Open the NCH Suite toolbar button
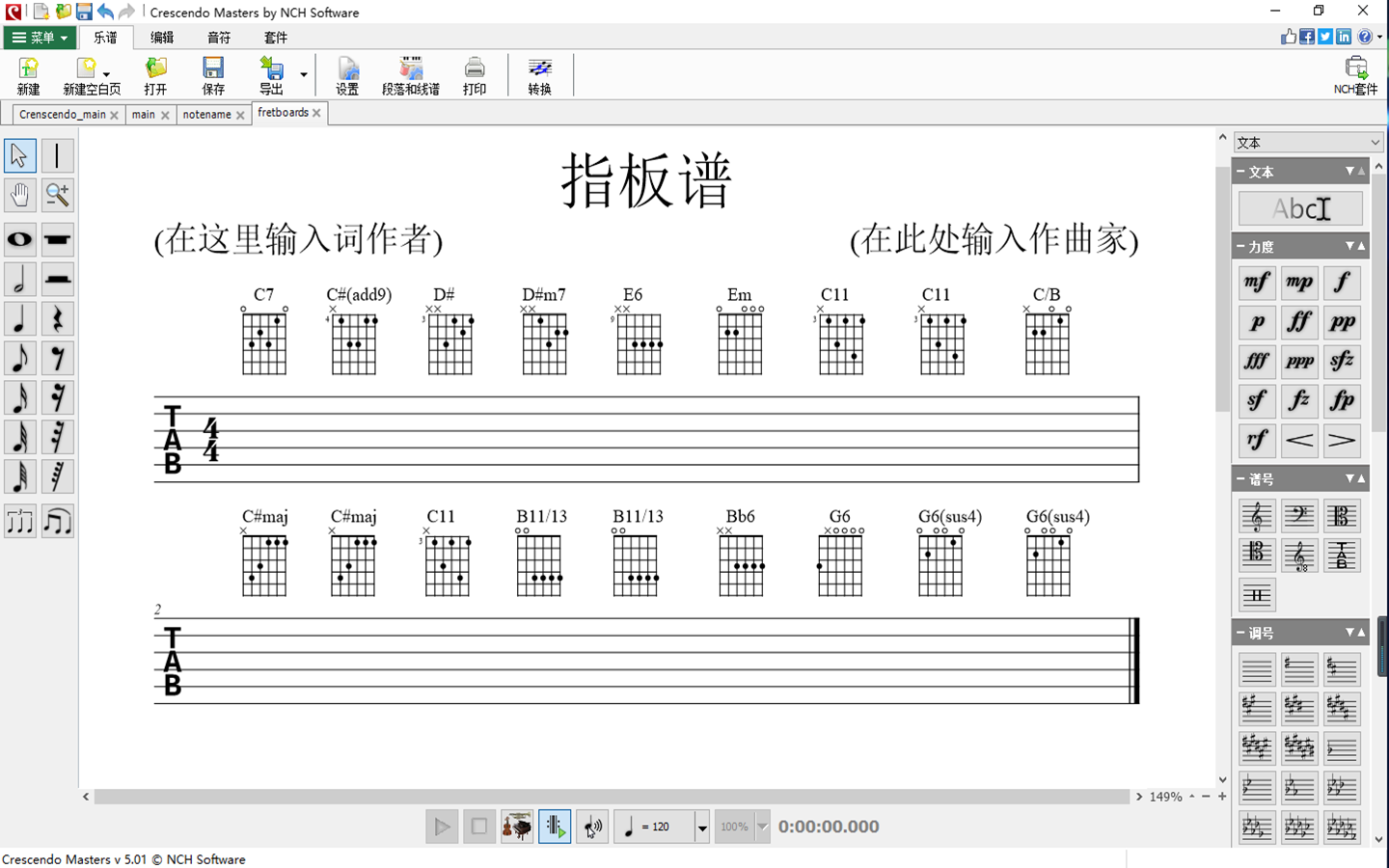Screen dimensions: 1389x868 (1355, 75)
